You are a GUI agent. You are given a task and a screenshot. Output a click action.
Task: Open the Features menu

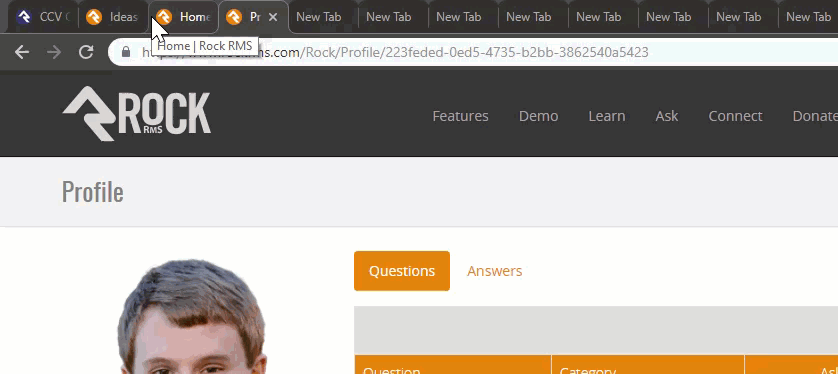pos(460,116)
